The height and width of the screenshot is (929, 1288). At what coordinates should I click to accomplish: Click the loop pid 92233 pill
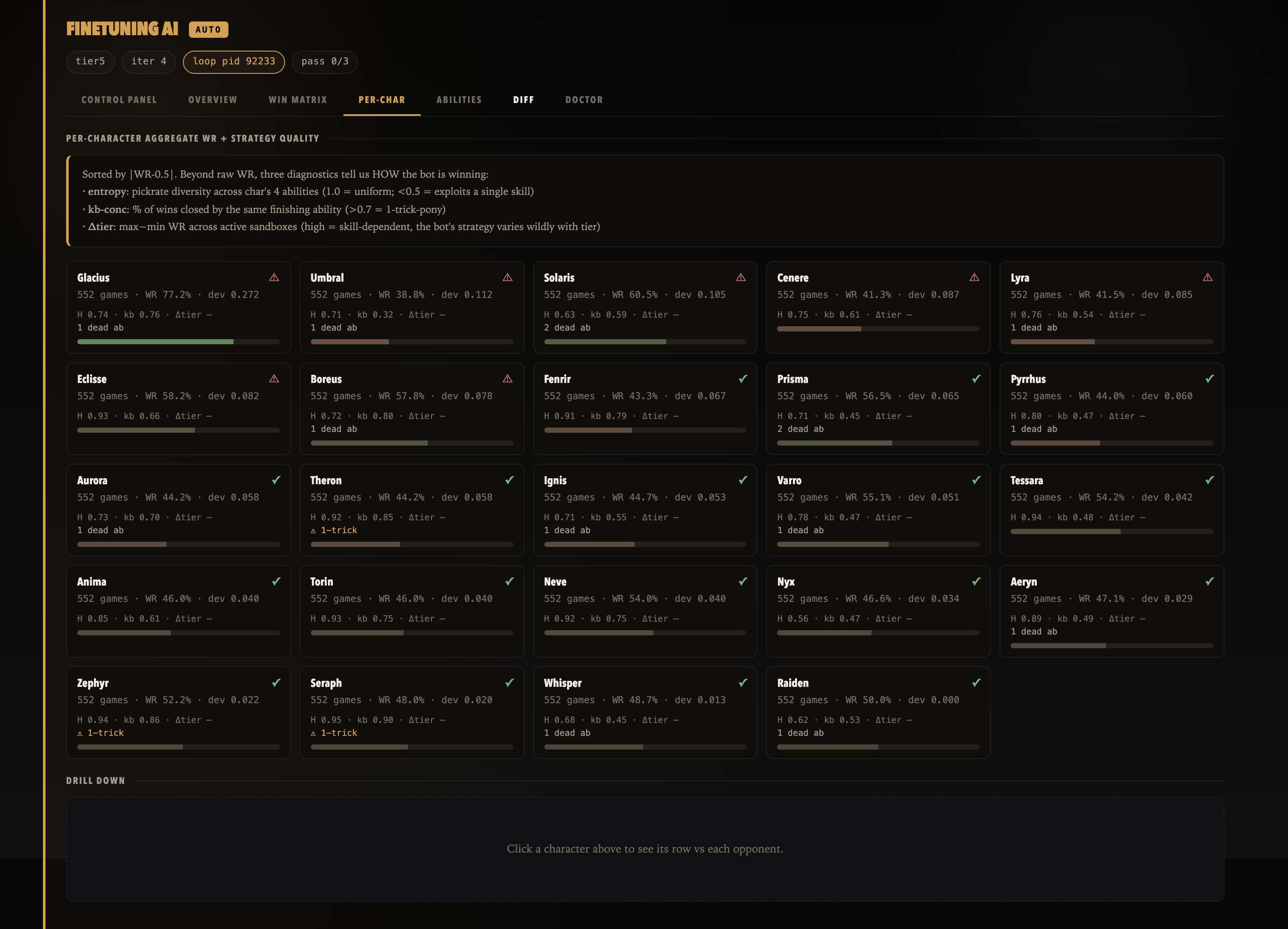[x=234, y=61]
